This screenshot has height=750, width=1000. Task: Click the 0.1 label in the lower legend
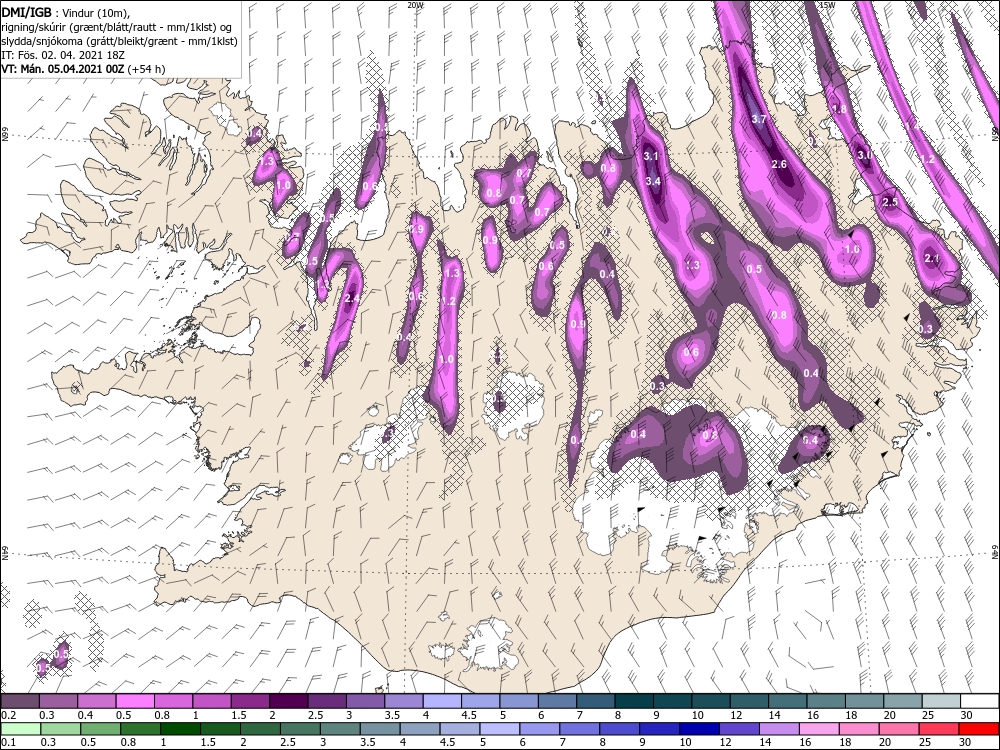tap(8, 742)
